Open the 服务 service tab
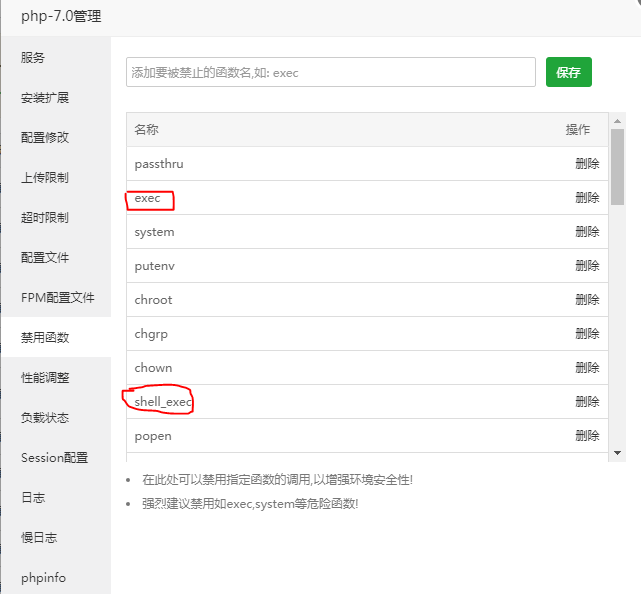Viewport: 641px width, 594px height. pos(33,58)
